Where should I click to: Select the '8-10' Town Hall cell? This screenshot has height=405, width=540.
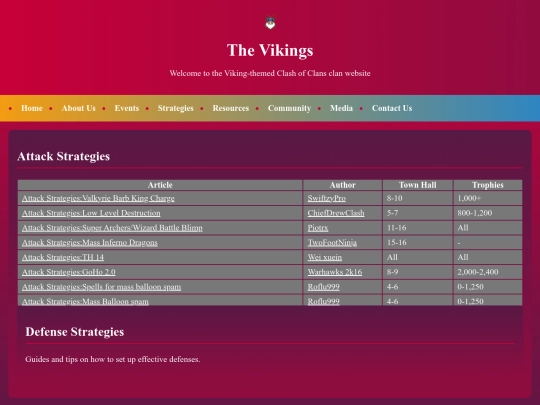pos(418,198)
